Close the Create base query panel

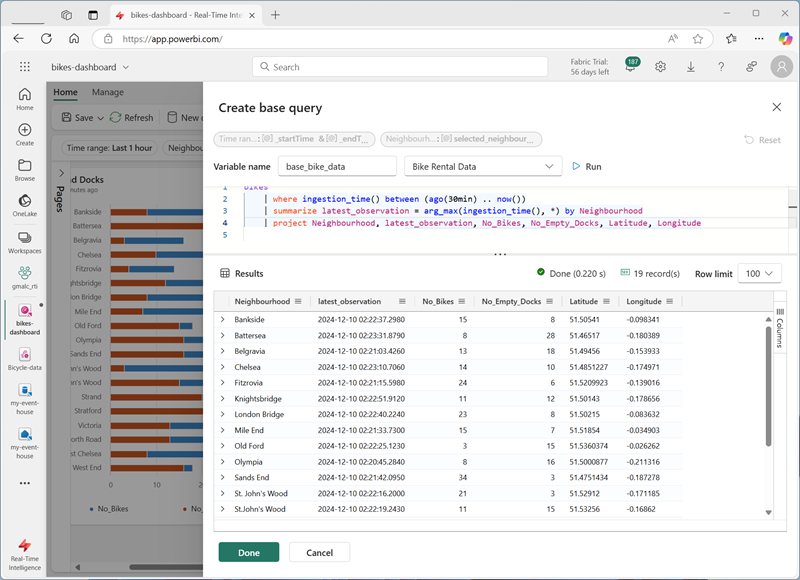(x=777, y=107)
